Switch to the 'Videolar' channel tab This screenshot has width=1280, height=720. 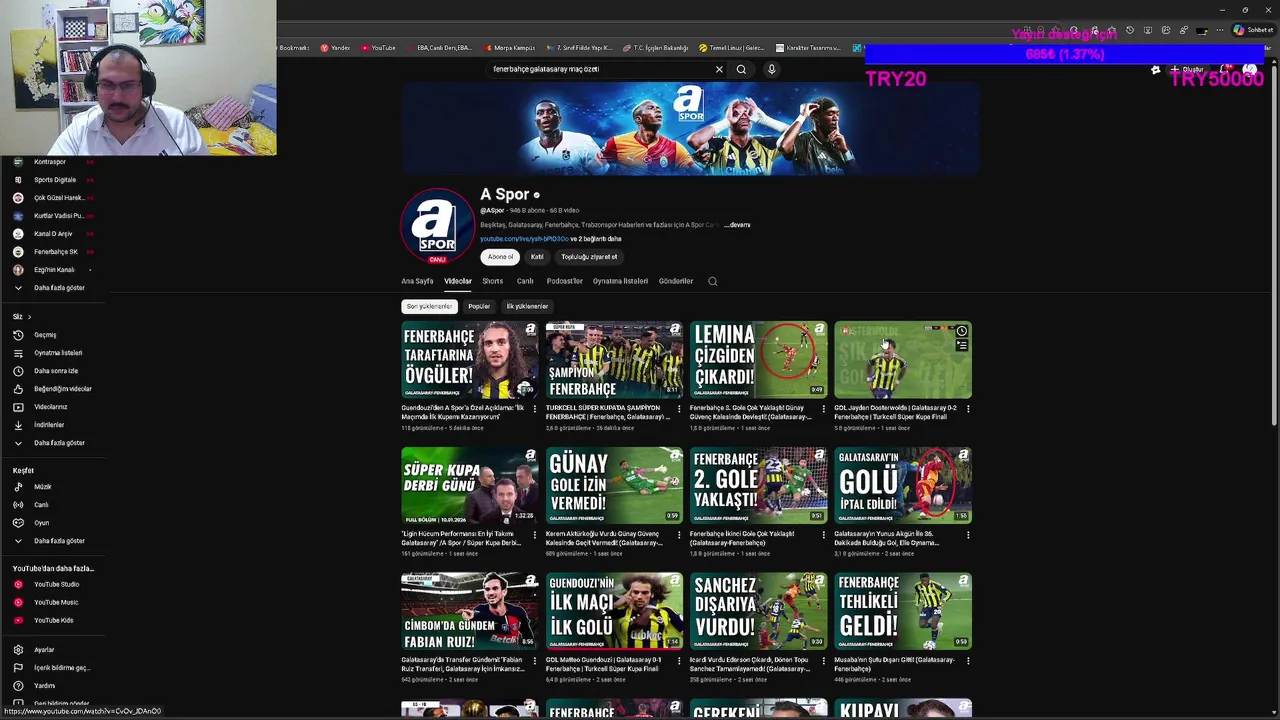(x=458, y=281)
